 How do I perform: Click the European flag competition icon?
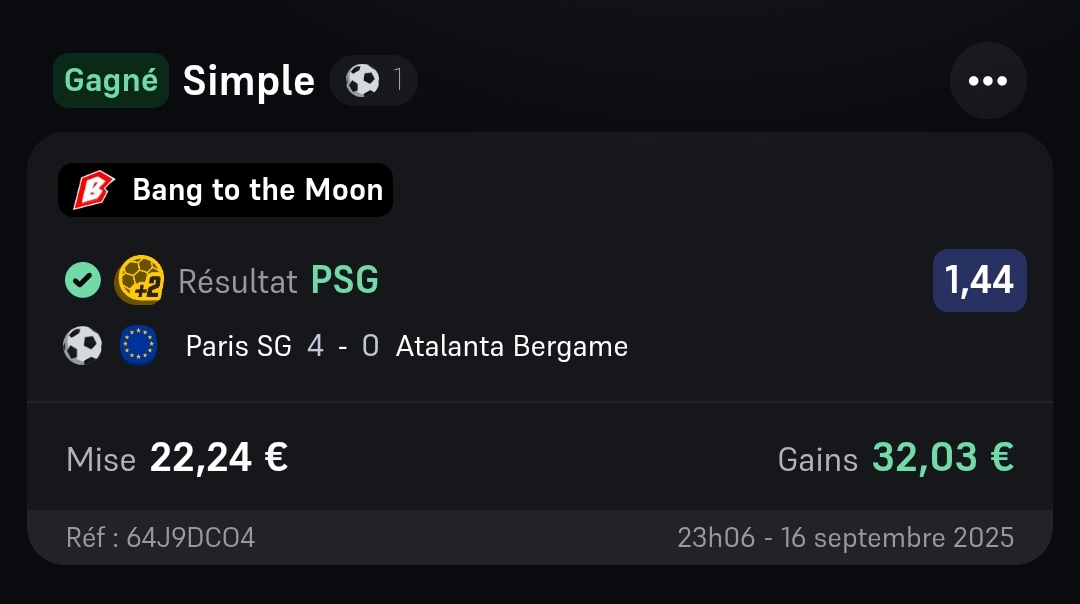point(138,347)
